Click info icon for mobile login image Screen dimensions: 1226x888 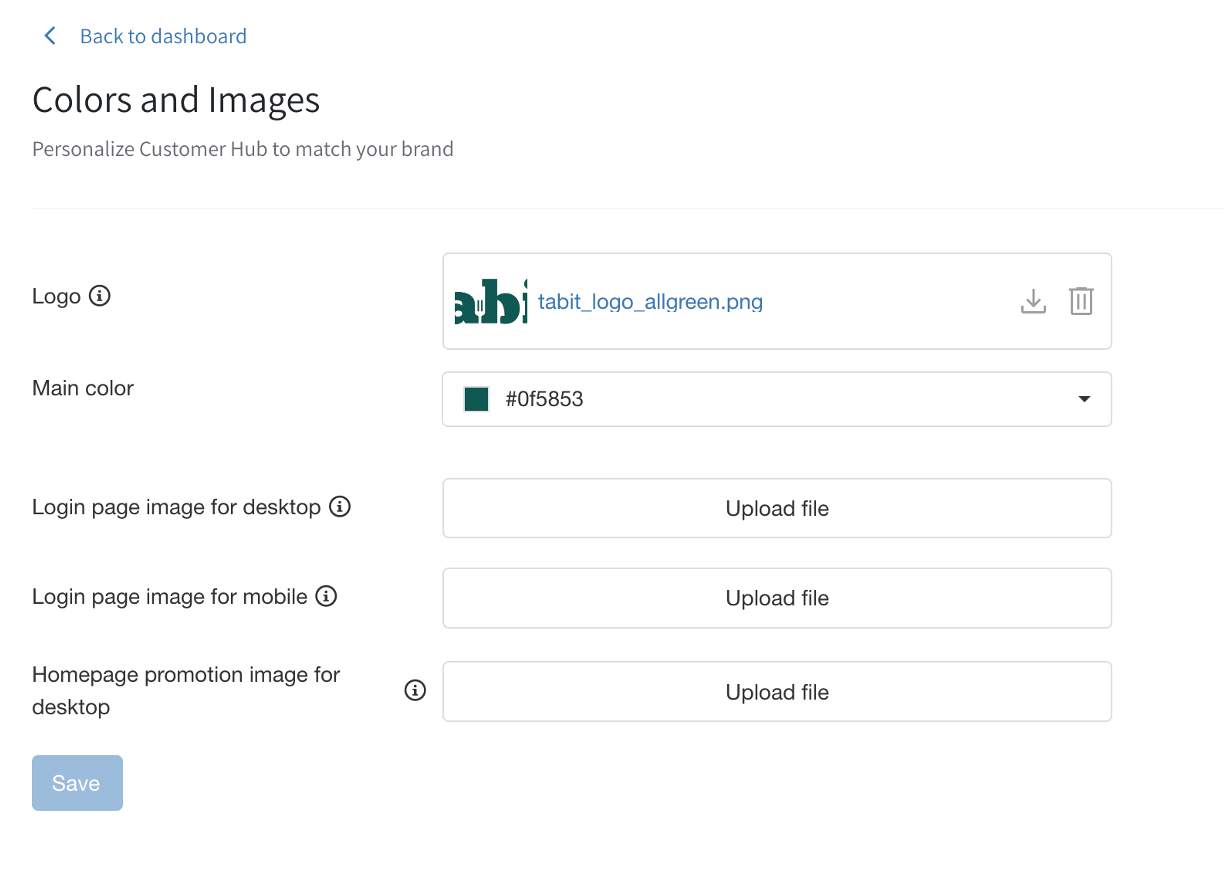click(x=326, y=597)
